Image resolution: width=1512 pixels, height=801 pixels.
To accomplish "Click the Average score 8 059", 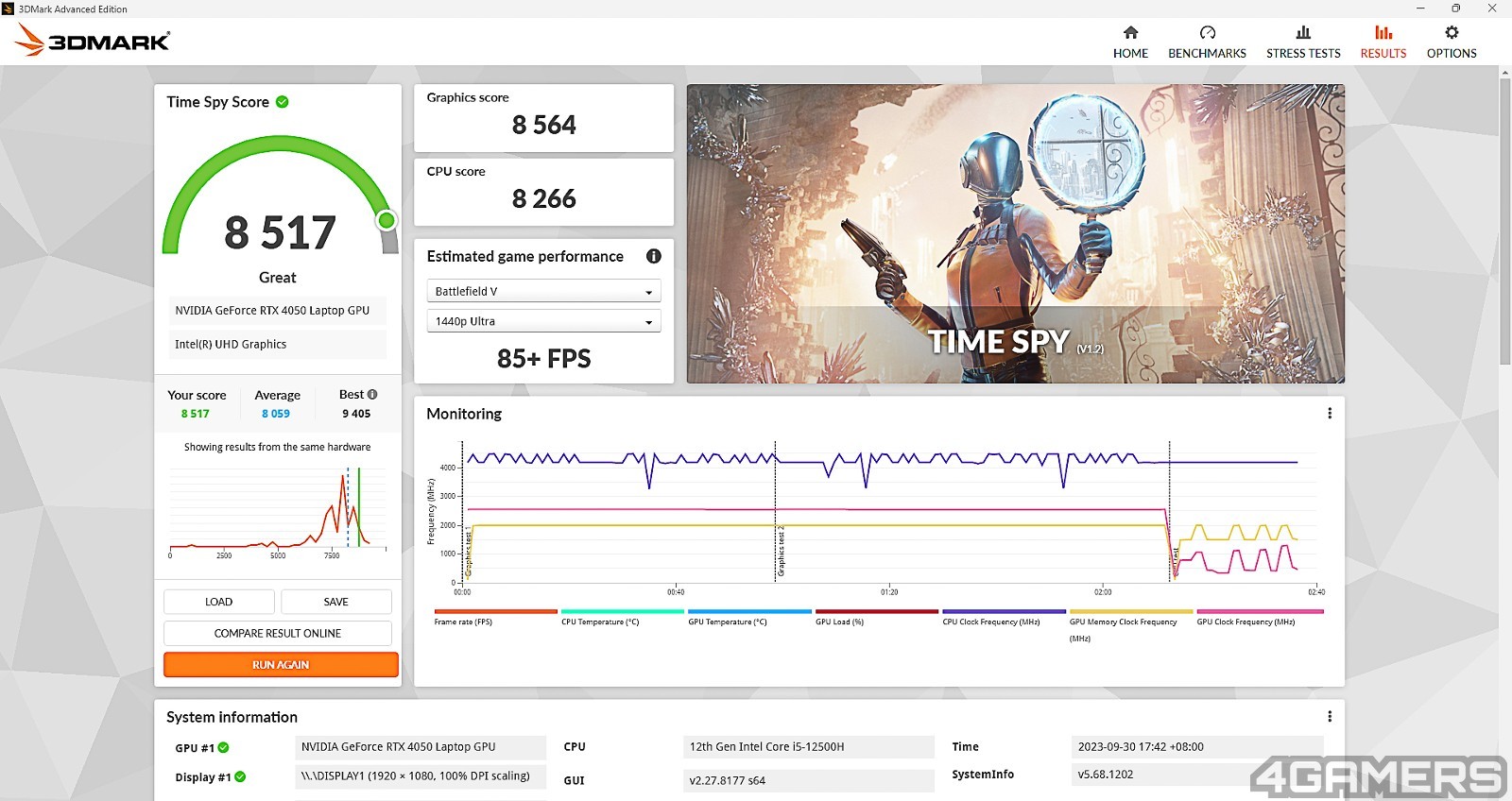I will click(276, 414).
